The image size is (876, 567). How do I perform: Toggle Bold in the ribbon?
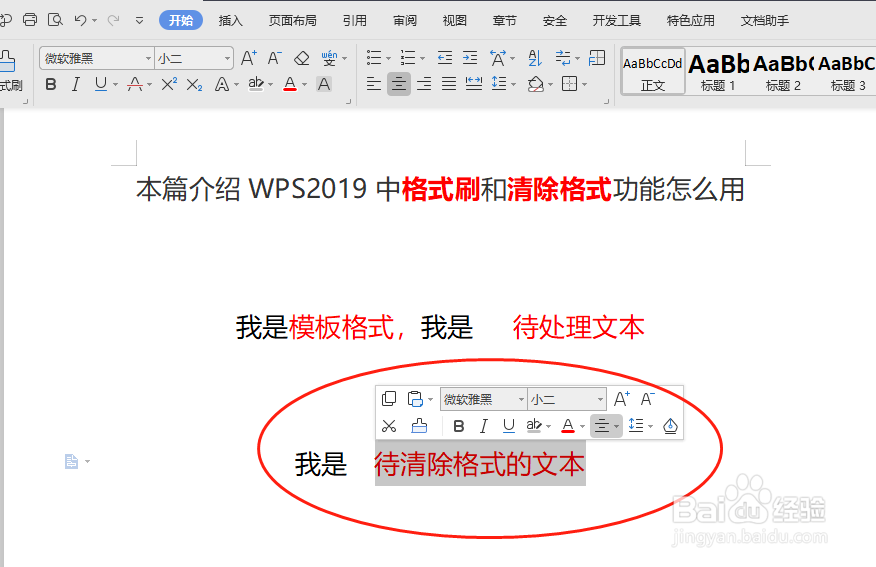(51, 84)
